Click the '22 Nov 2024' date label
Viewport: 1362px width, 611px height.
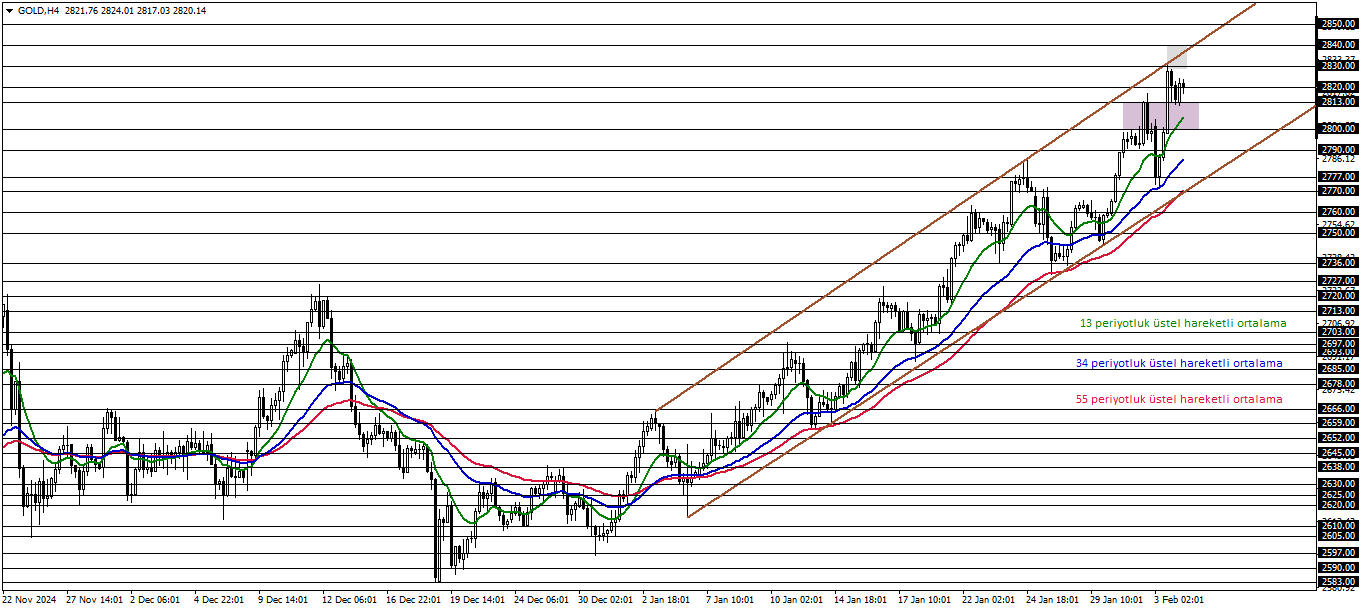[29, 600]
